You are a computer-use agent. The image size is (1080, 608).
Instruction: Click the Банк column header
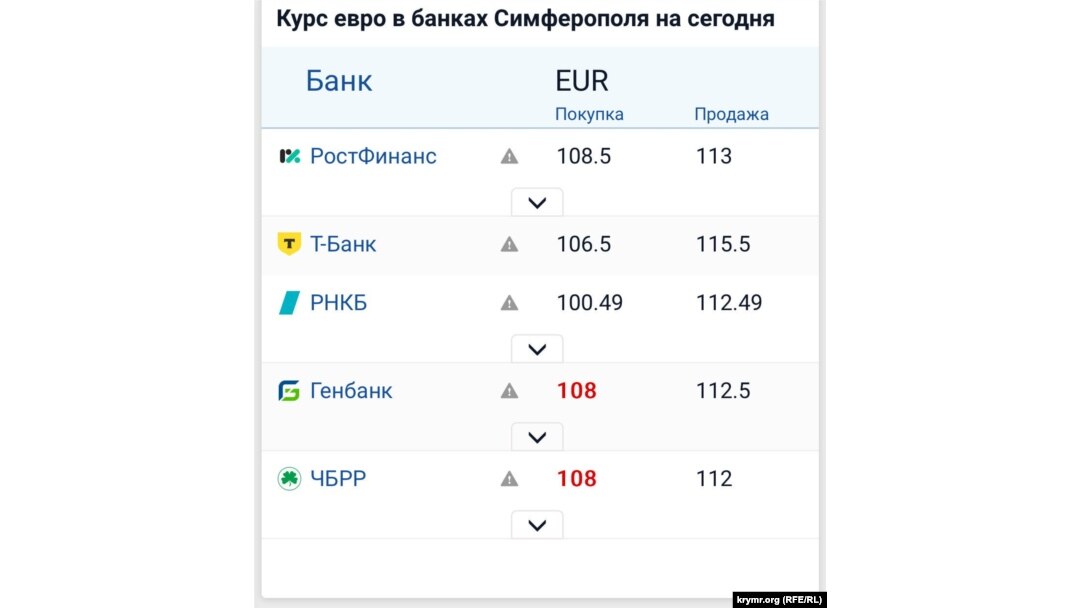click(339, 81)
